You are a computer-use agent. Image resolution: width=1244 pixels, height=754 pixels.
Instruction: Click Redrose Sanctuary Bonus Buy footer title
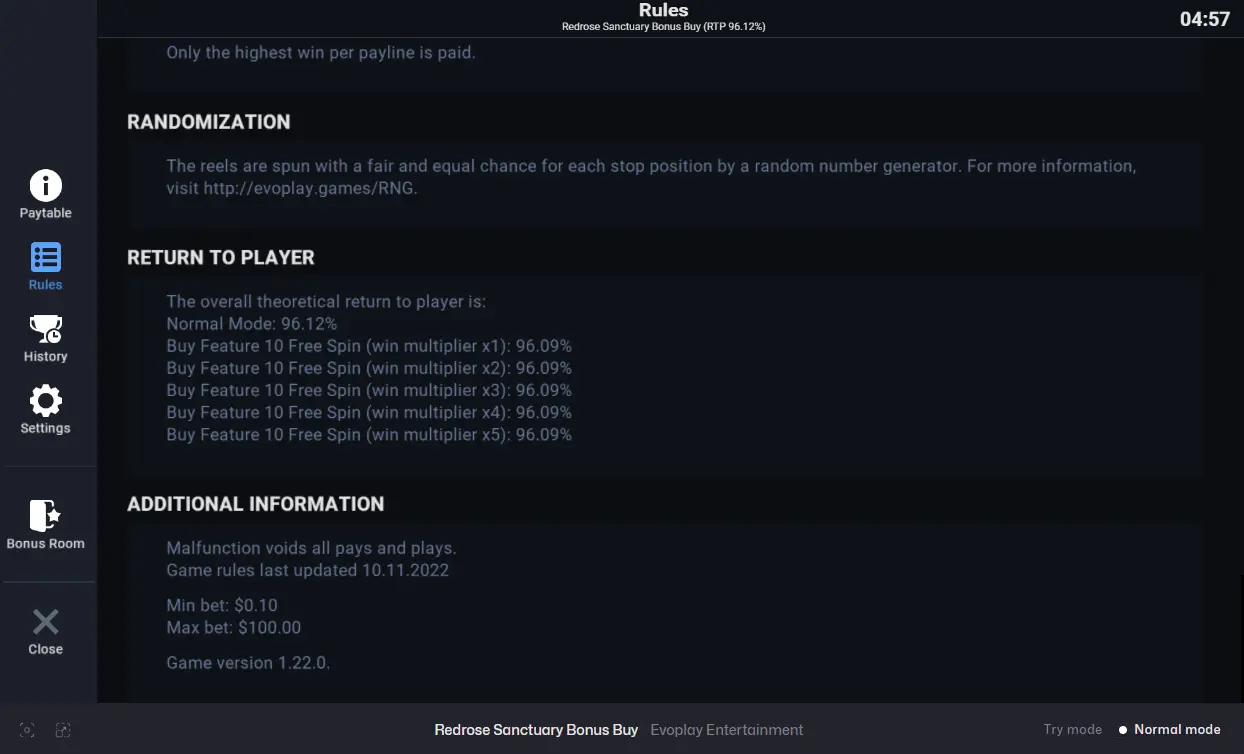(x=536, y=730)
